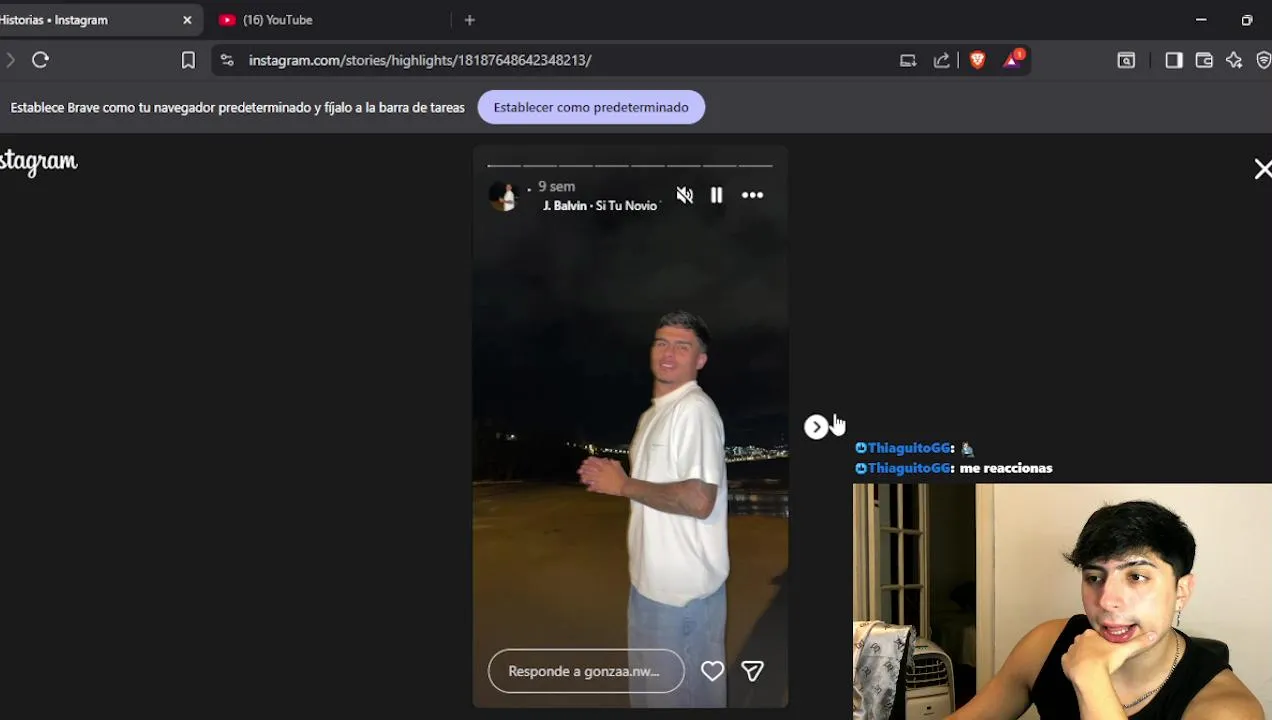The image size is (1272, 720).
Task: Close the Instagram story viewer
Action: 1262,169
